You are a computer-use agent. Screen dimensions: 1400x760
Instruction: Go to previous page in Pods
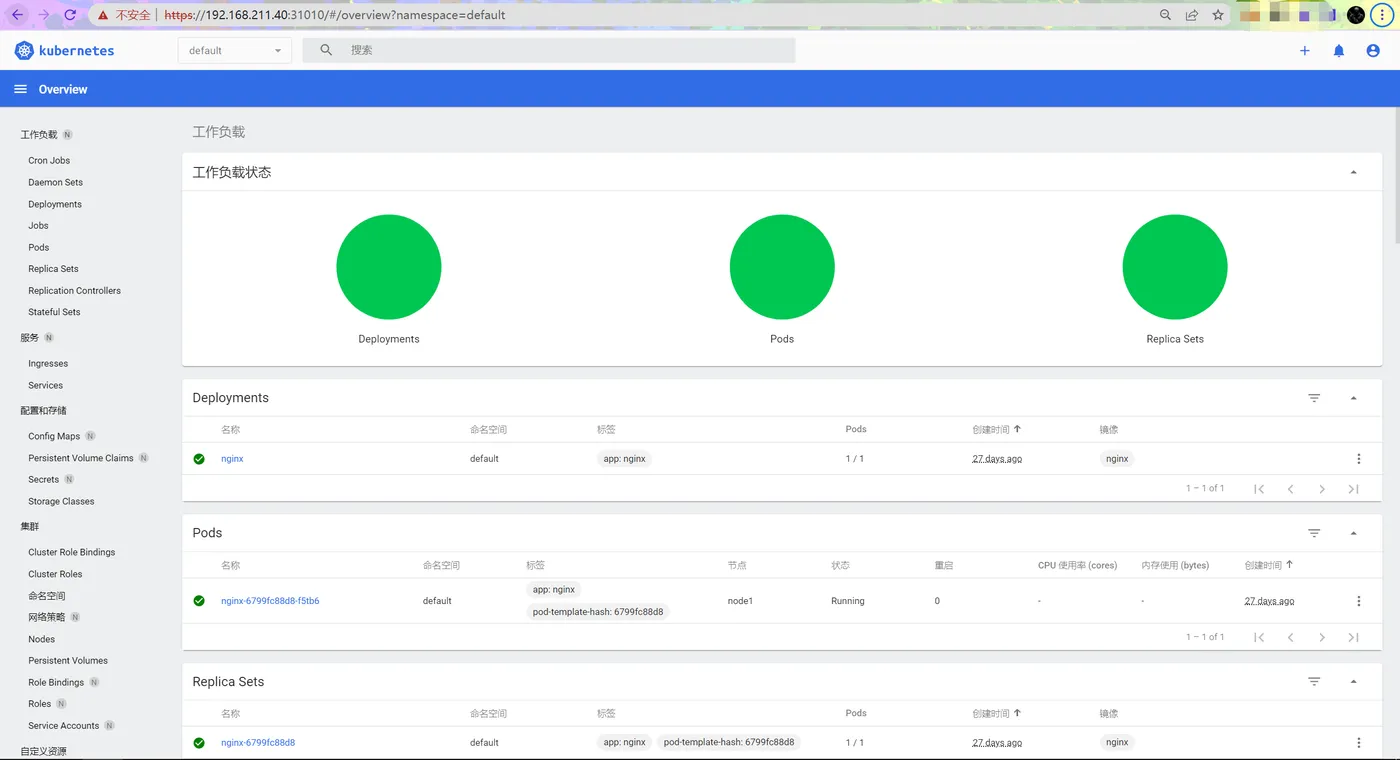pos(1291,637)
